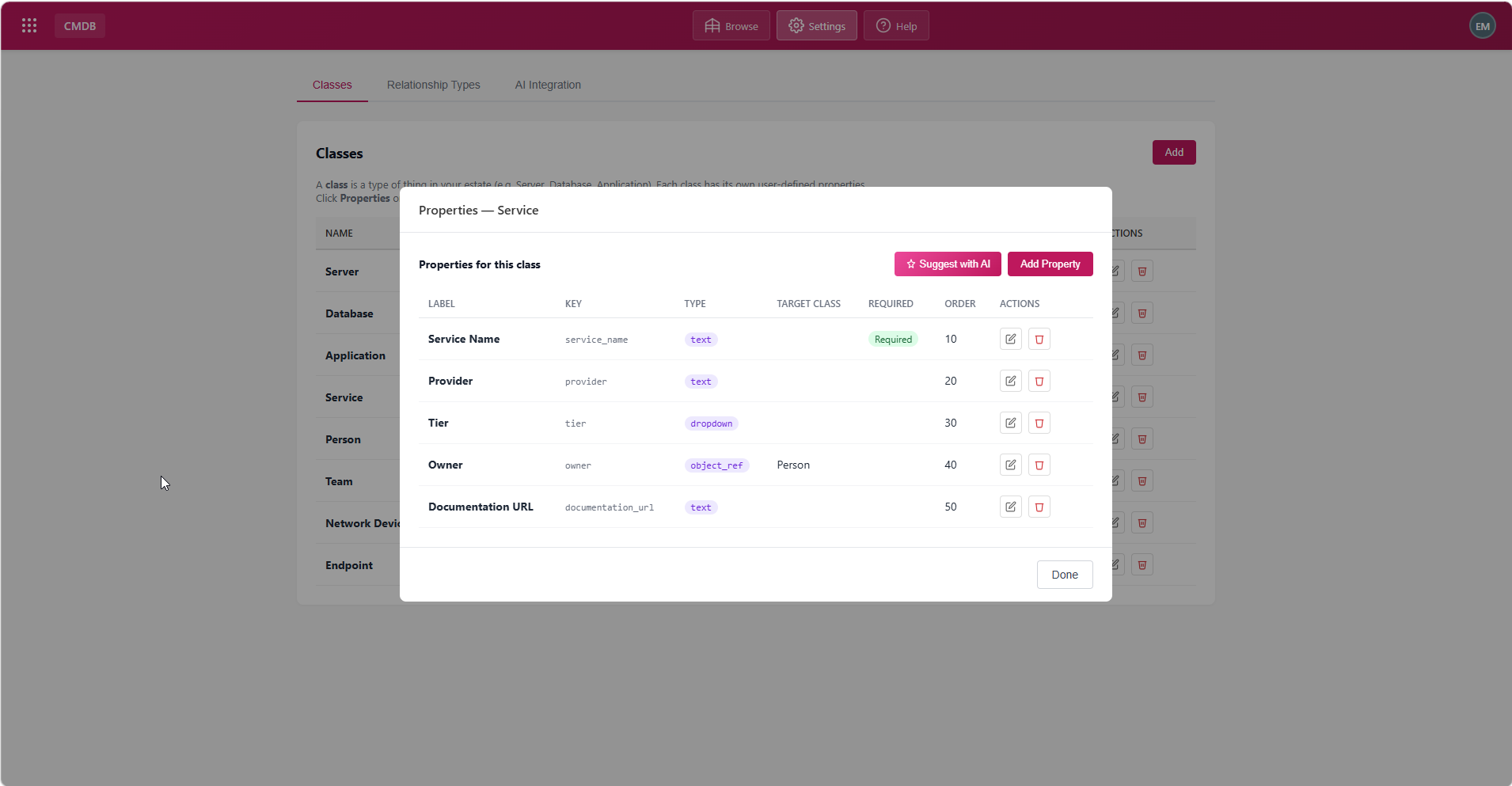Viewport: 1512px width, 786px height.
Task: Edit the Service Name property
Action: [x=1011, y=339]
